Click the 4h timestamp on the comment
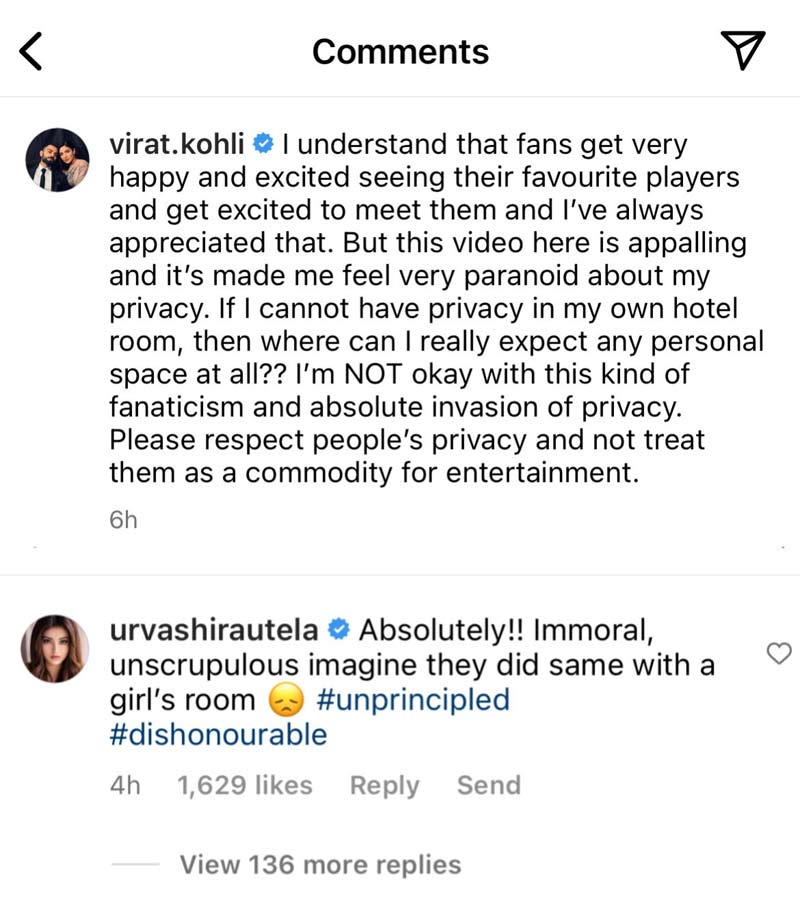Screen dimensions: 800x898 124,785
